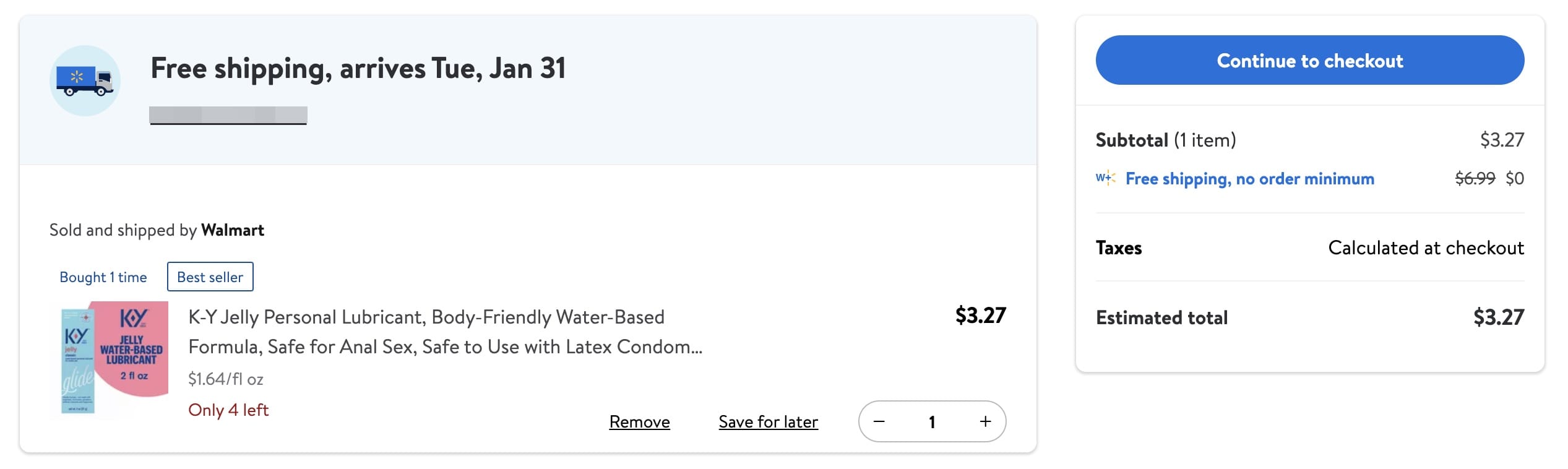Click the Only 4 left stock notice

tap(228, 410)
